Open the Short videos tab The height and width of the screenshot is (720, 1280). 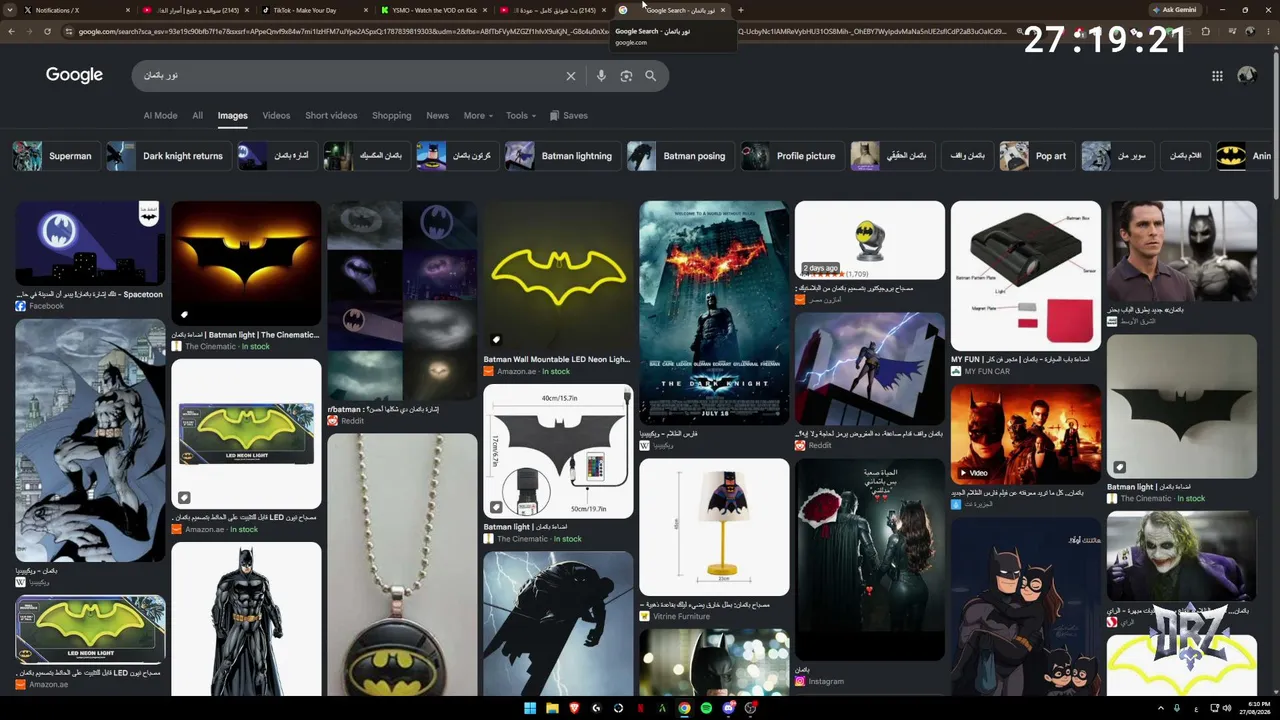tap(331, 115)
